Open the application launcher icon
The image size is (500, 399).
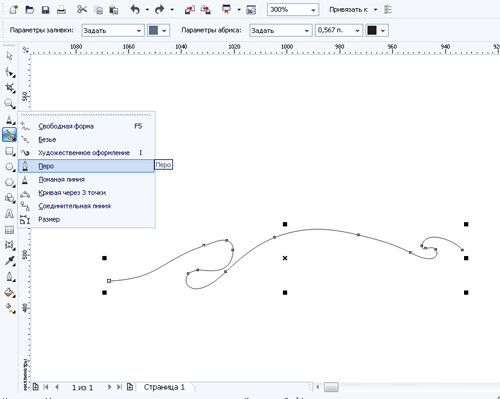coord(226,9)
